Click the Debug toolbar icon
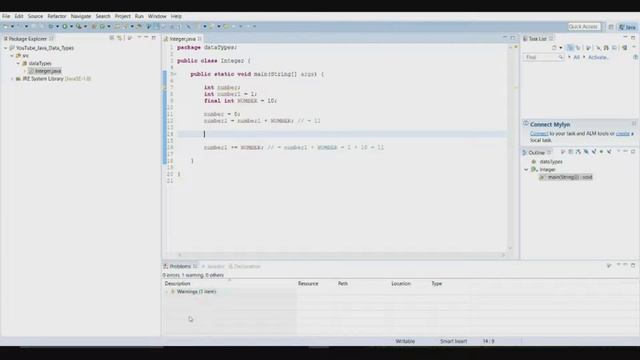The width and height of the screenshot is (640, 360). pyautogui.click(x=51, y=27)
